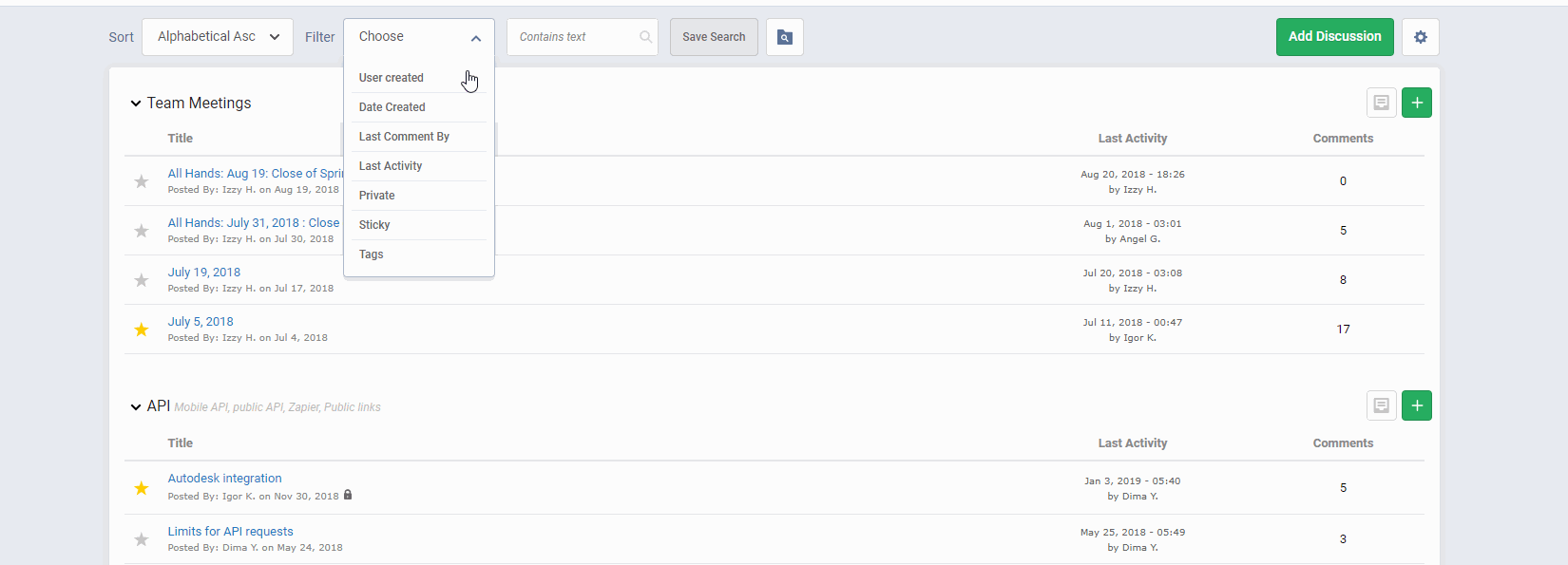Focus the Contains text search field
This screenshot has height=565, width=1568.
pos(582,37)
